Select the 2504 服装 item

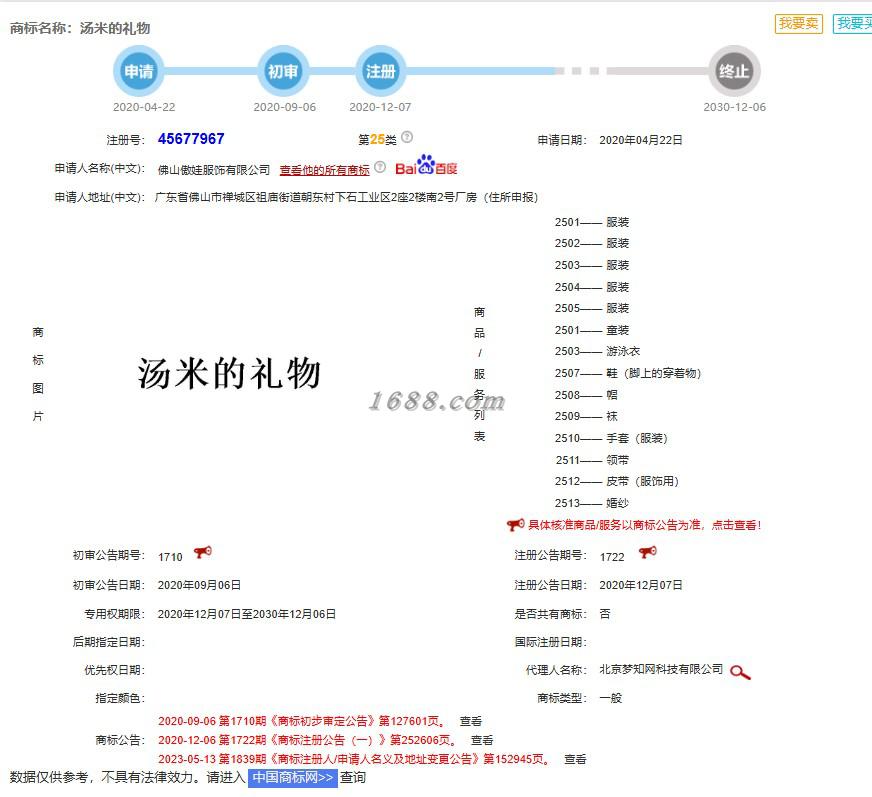pos(592,287)
